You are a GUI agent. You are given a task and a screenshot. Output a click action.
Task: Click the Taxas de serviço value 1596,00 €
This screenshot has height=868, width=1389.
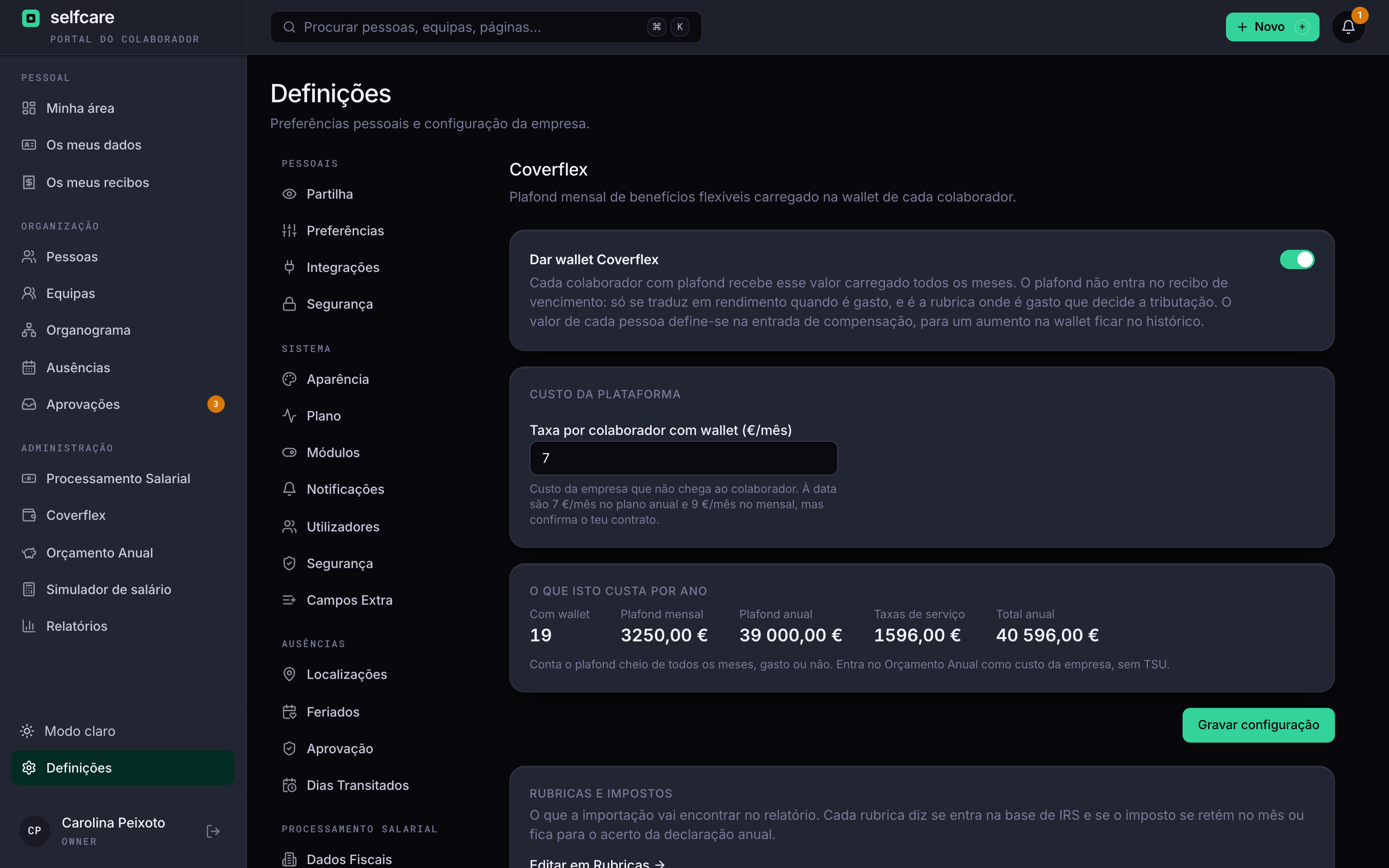pyautogui.click(x=917, y=635)
